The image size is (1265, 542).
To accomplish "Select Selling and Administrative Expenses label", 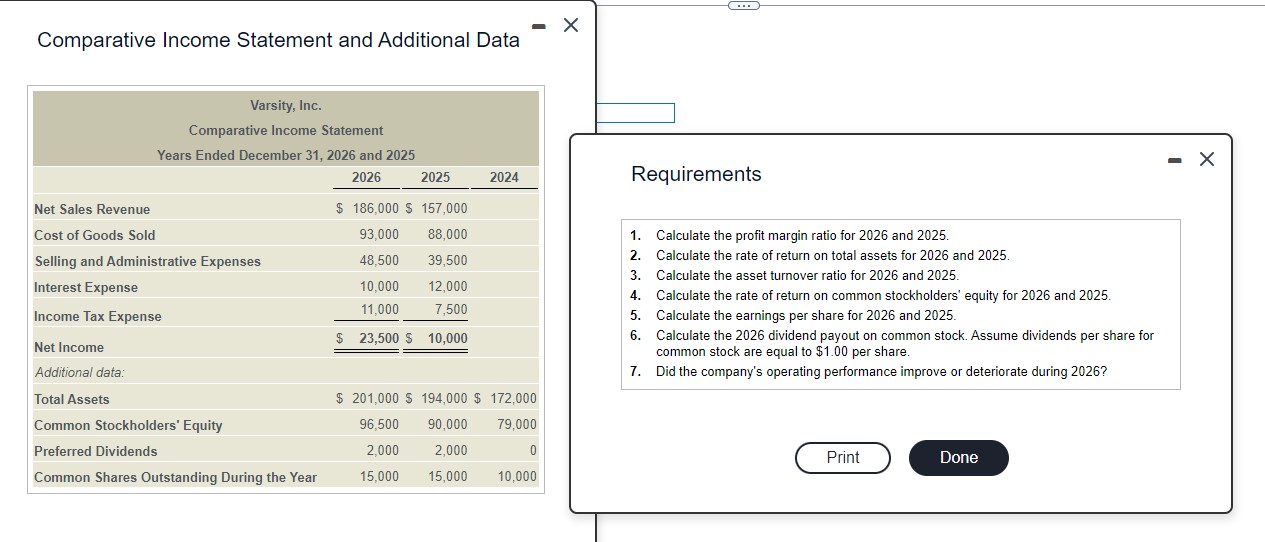I will point(148,261).
